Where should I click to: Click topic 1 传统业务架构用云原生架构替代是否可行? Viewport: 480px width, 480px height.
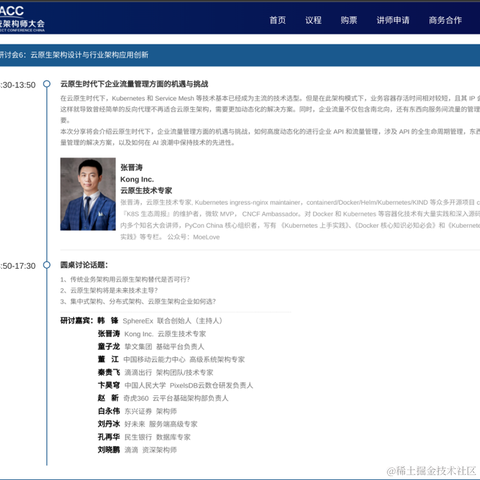pos(125,279)
